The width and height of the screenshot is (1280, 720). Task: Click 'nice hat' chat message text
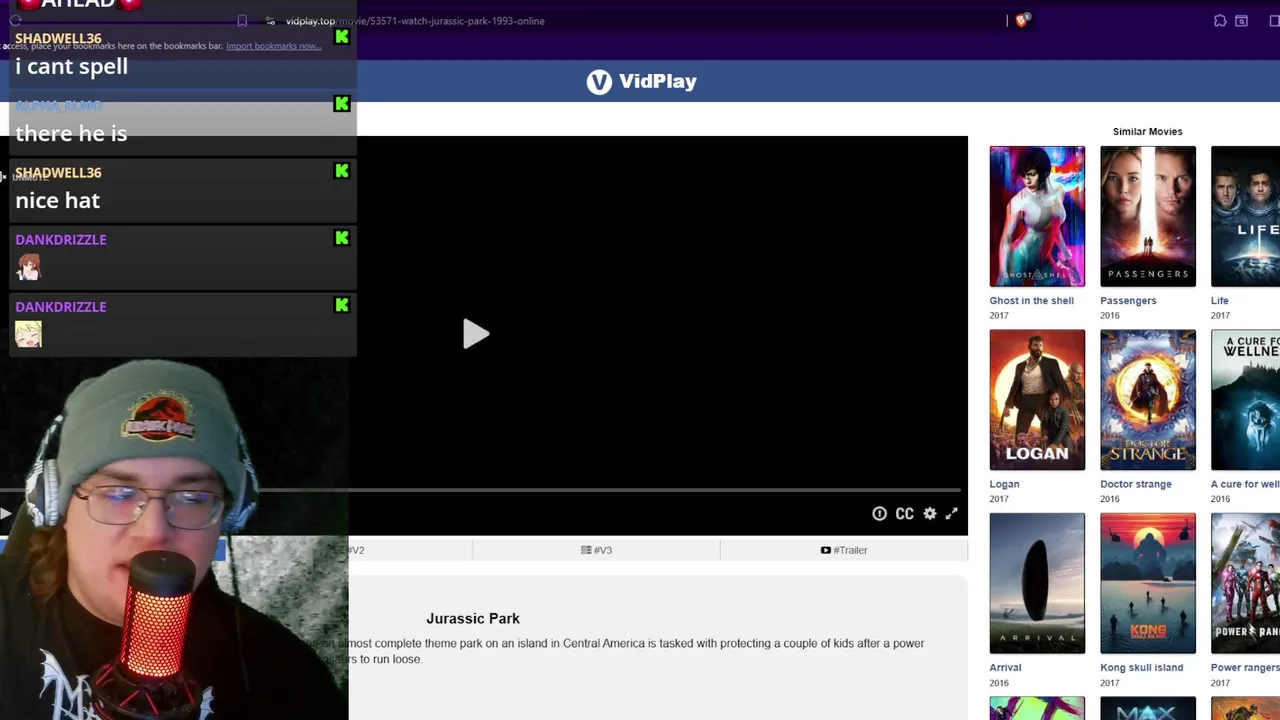(x=57, y=200)
